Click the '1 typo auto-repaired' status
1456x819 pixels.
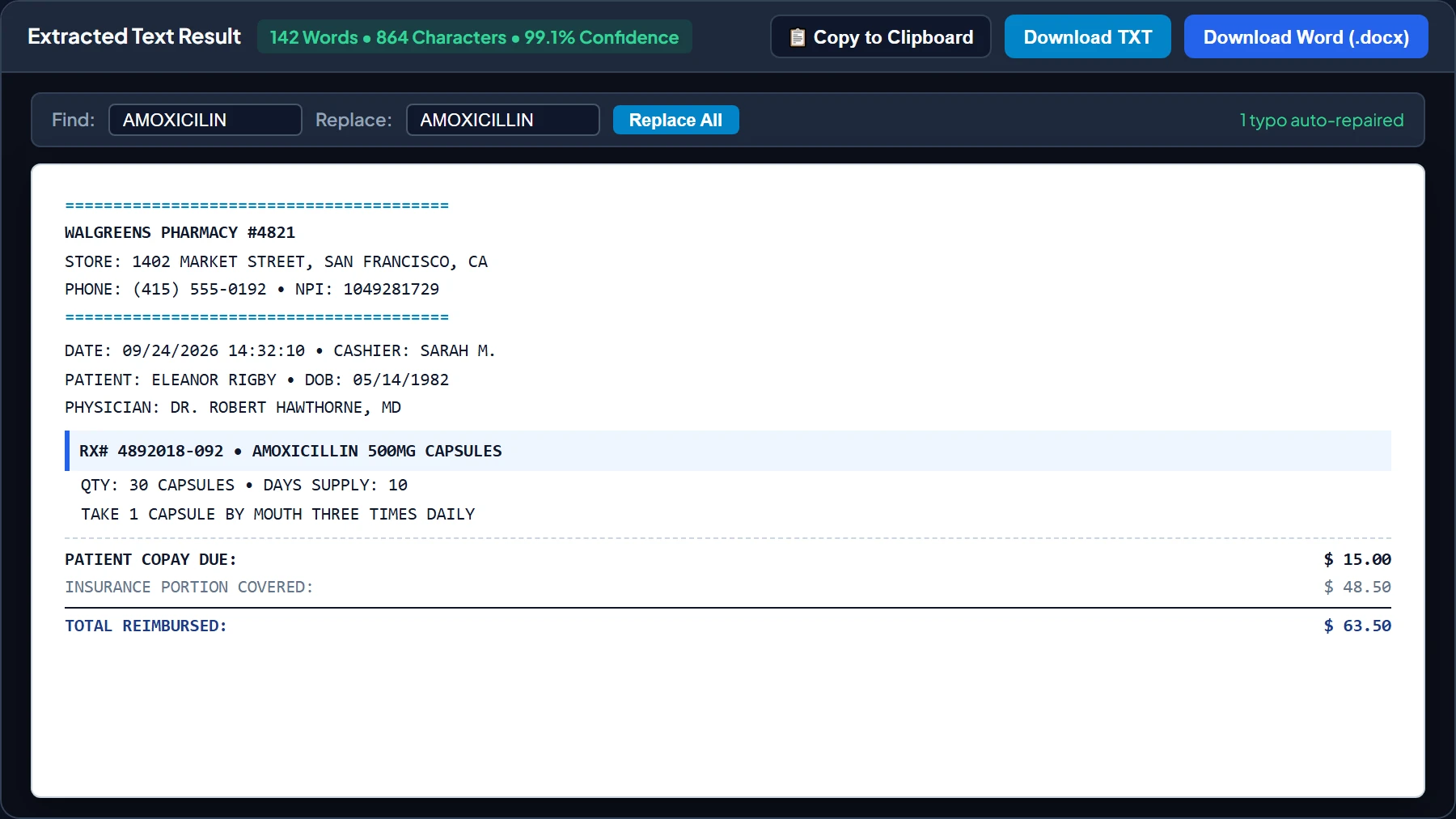[1322, 120]
